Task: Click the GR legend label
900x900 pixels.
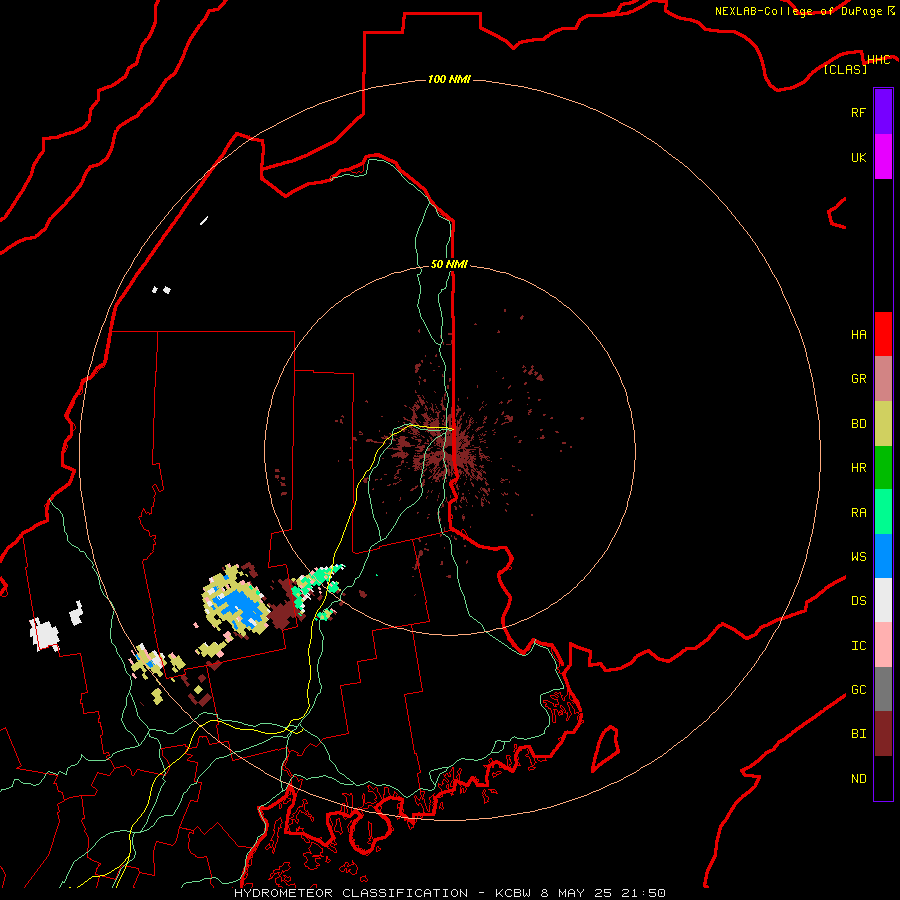Action: (858, 379)
